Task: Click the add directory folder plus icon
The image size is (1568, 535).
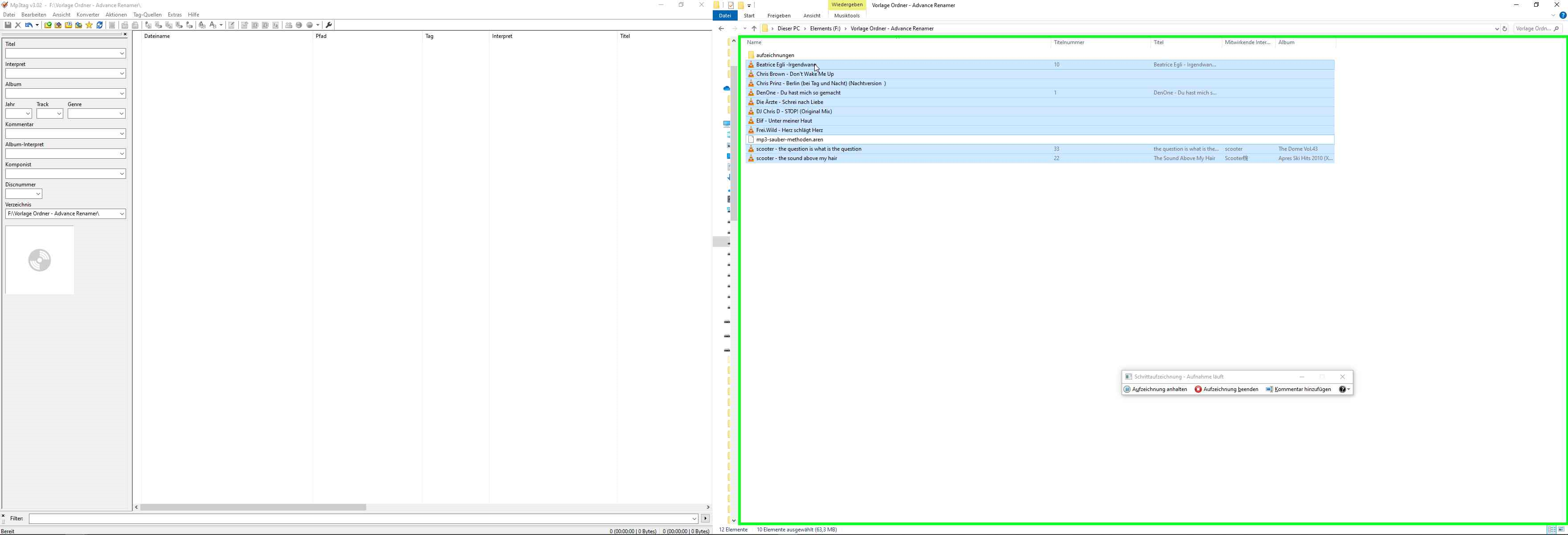Action: coord(58,25)
